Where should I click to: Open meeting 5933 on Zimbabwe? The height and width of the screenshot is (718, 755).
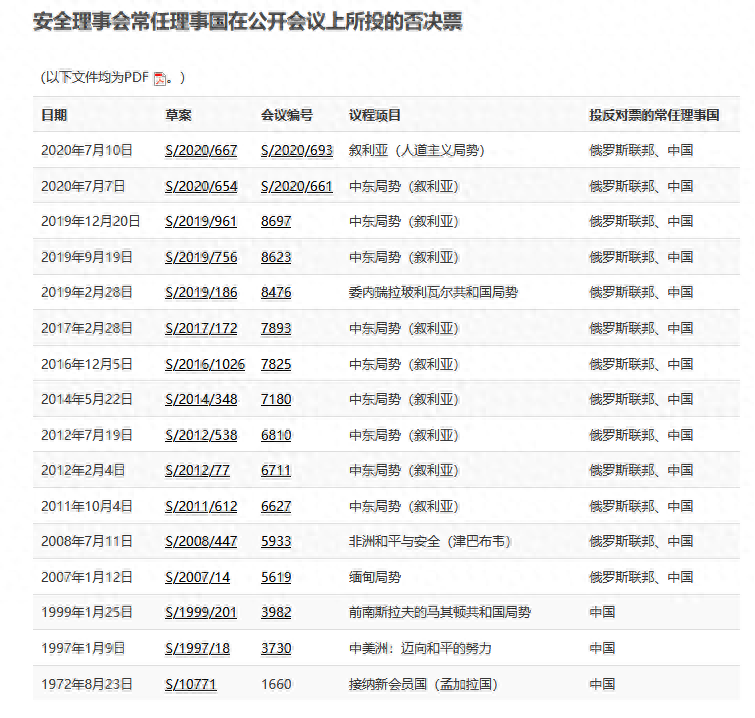click(276, 541)
